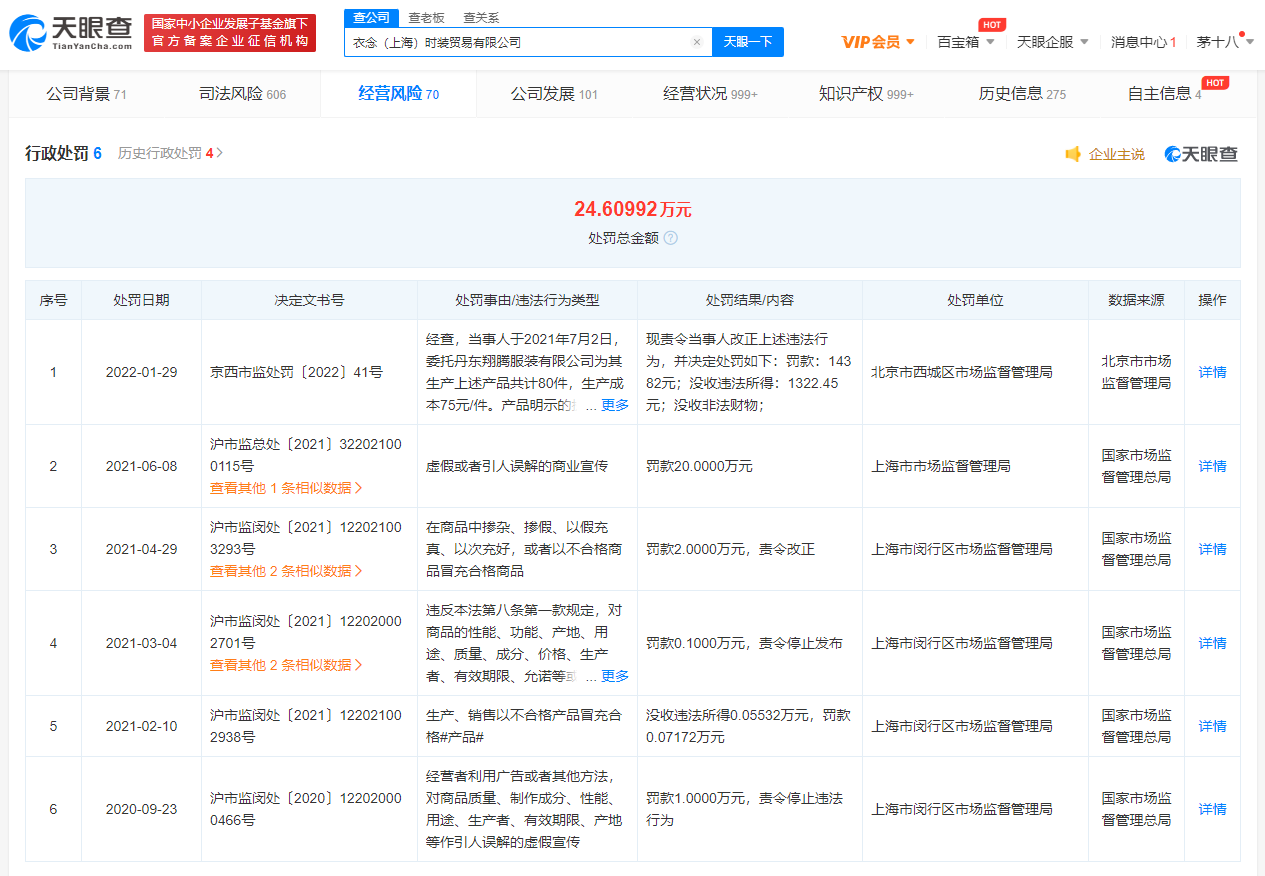Select the 查老板 search tab

tap(426, 17)
